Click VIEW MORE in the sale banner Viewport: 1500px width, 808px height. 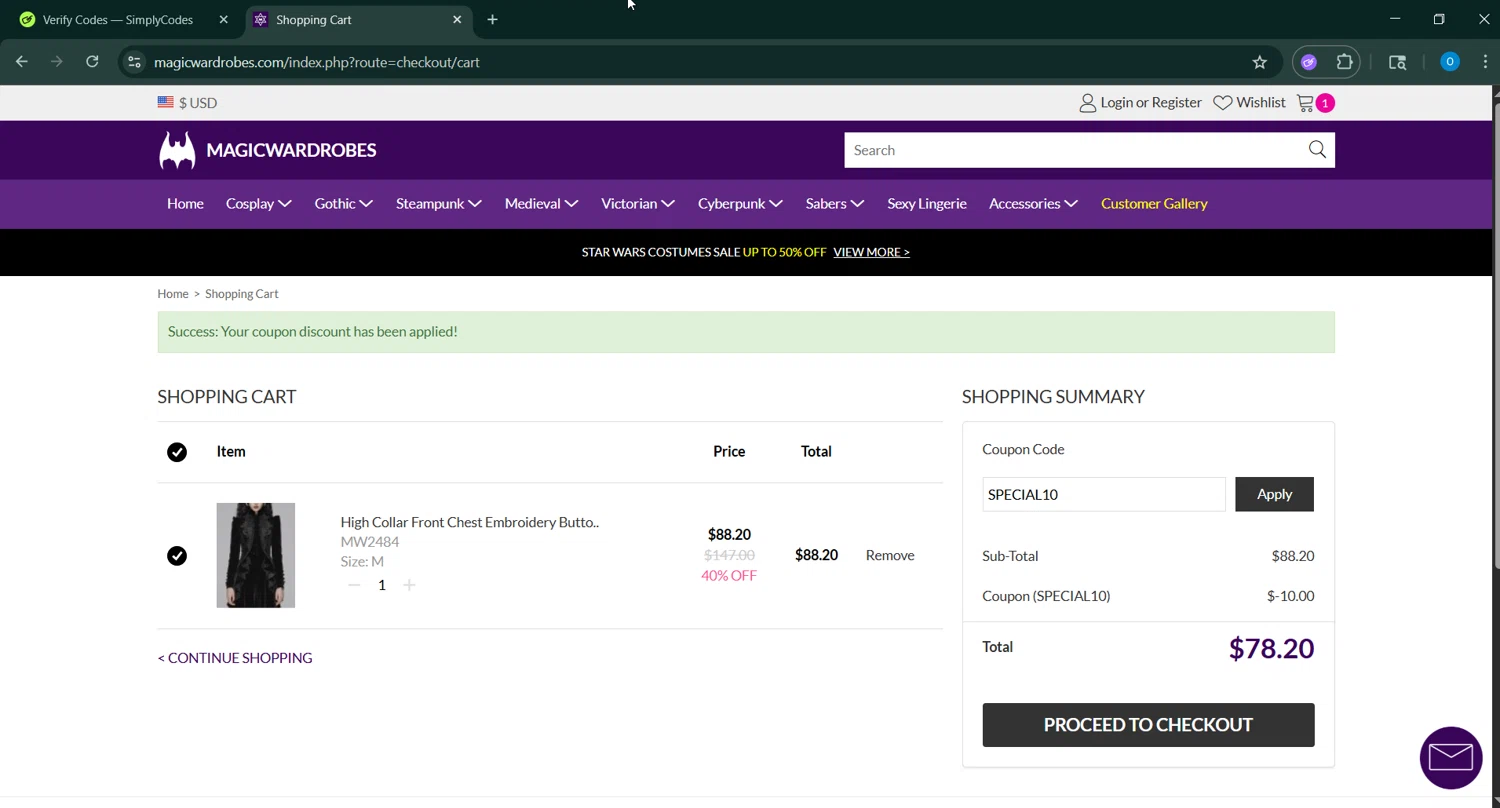[871, 252]
